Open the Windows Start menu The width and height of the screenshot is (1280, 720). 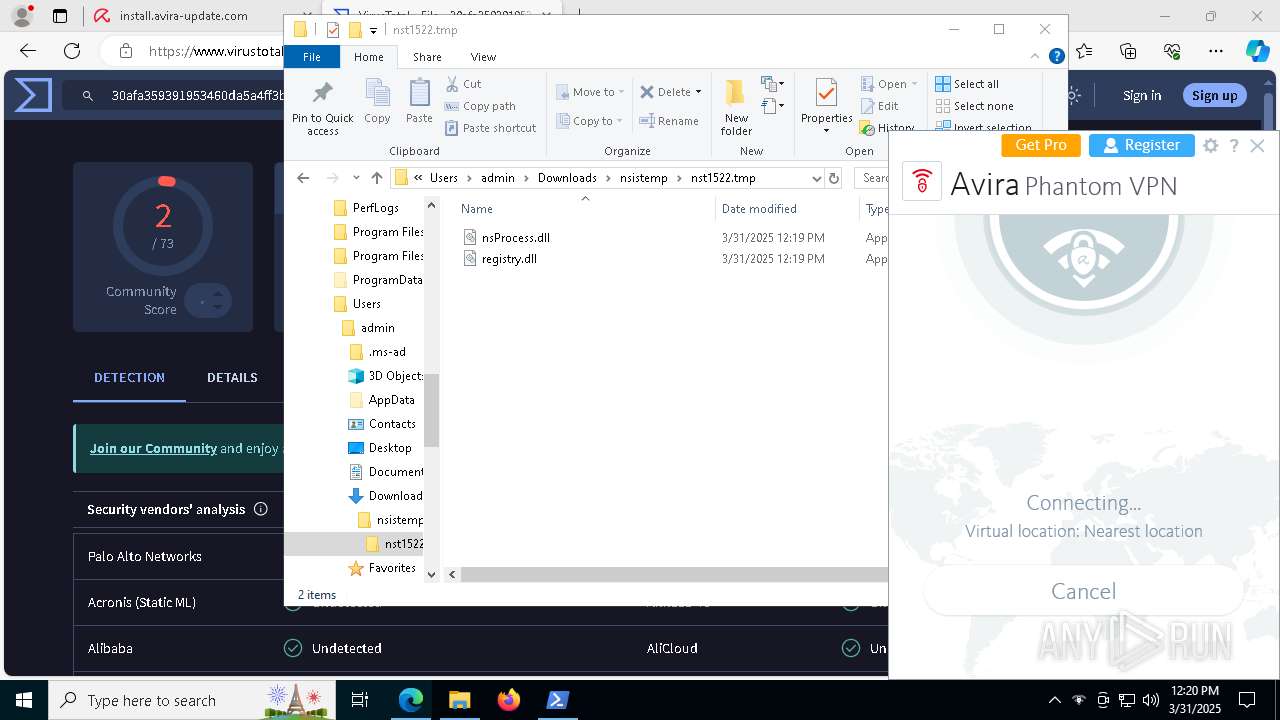point(23,700)
